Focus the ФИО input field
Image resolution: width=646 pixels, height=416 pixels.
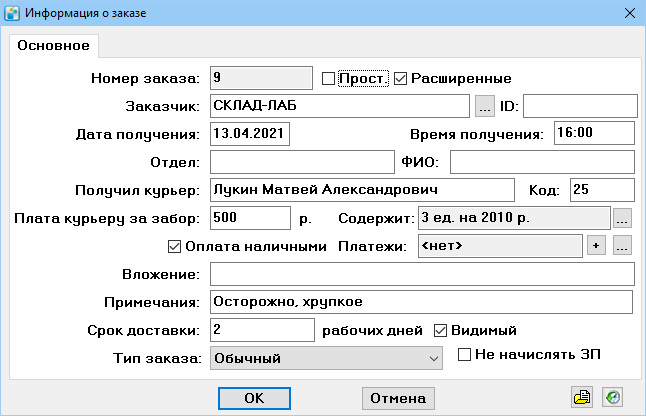click(x=542, y=162)
